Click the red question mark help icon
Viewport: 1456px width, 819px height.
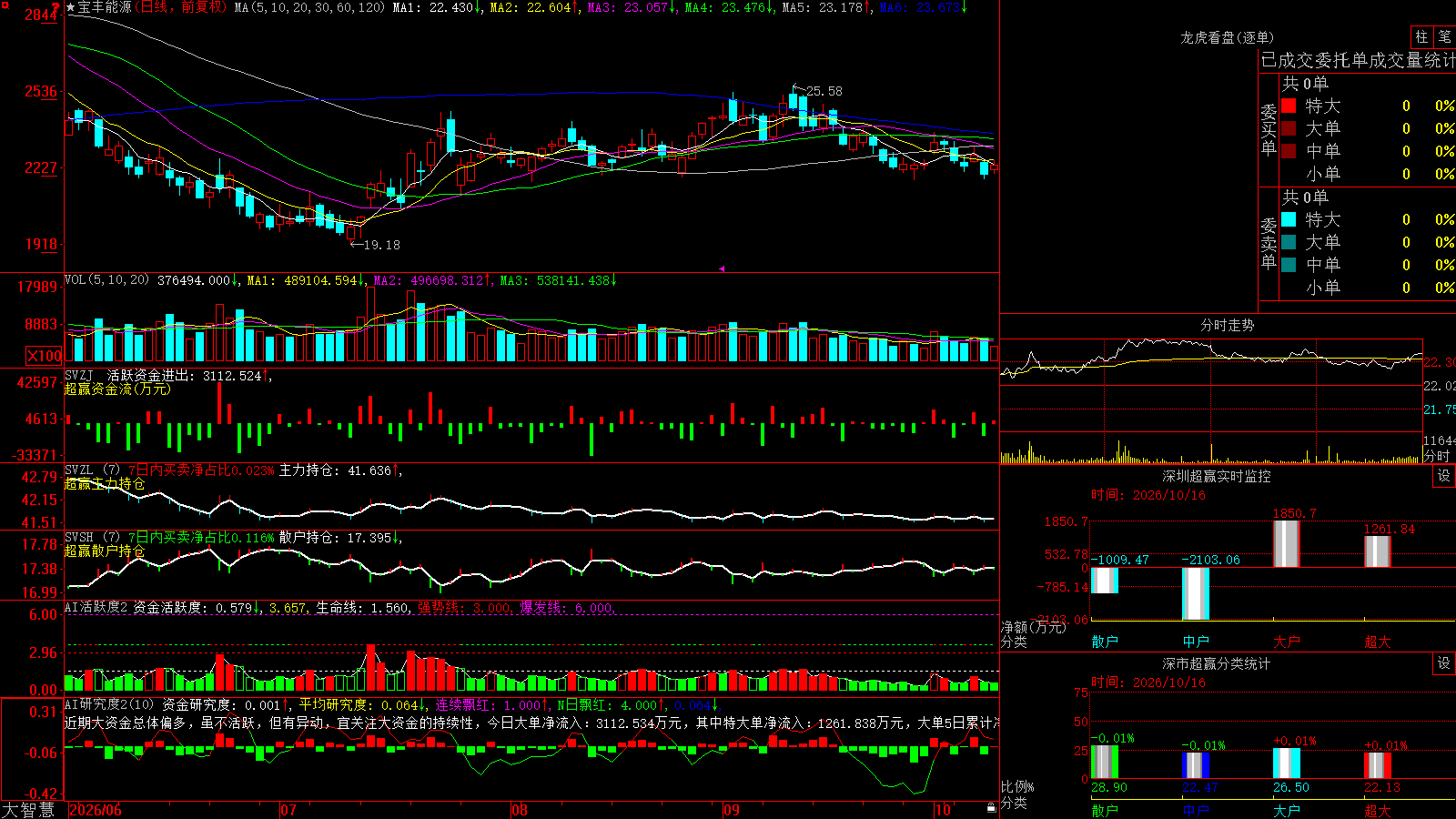coord(56,8)
